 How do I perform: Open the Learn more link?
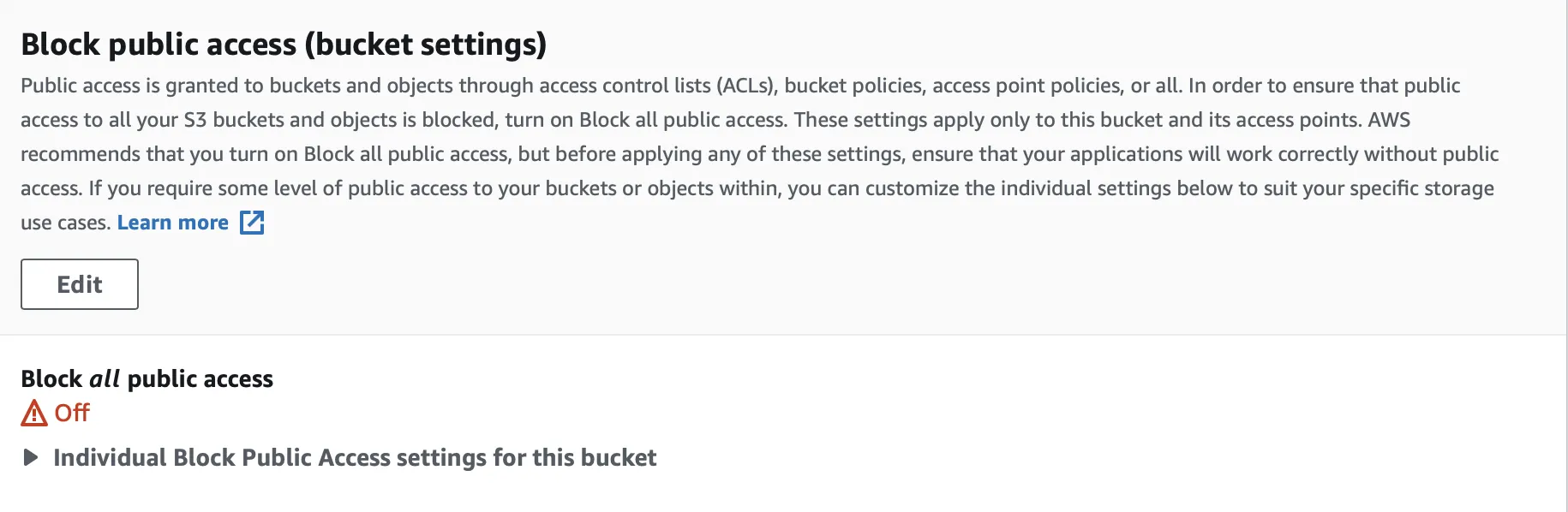(x=172, y=223)
